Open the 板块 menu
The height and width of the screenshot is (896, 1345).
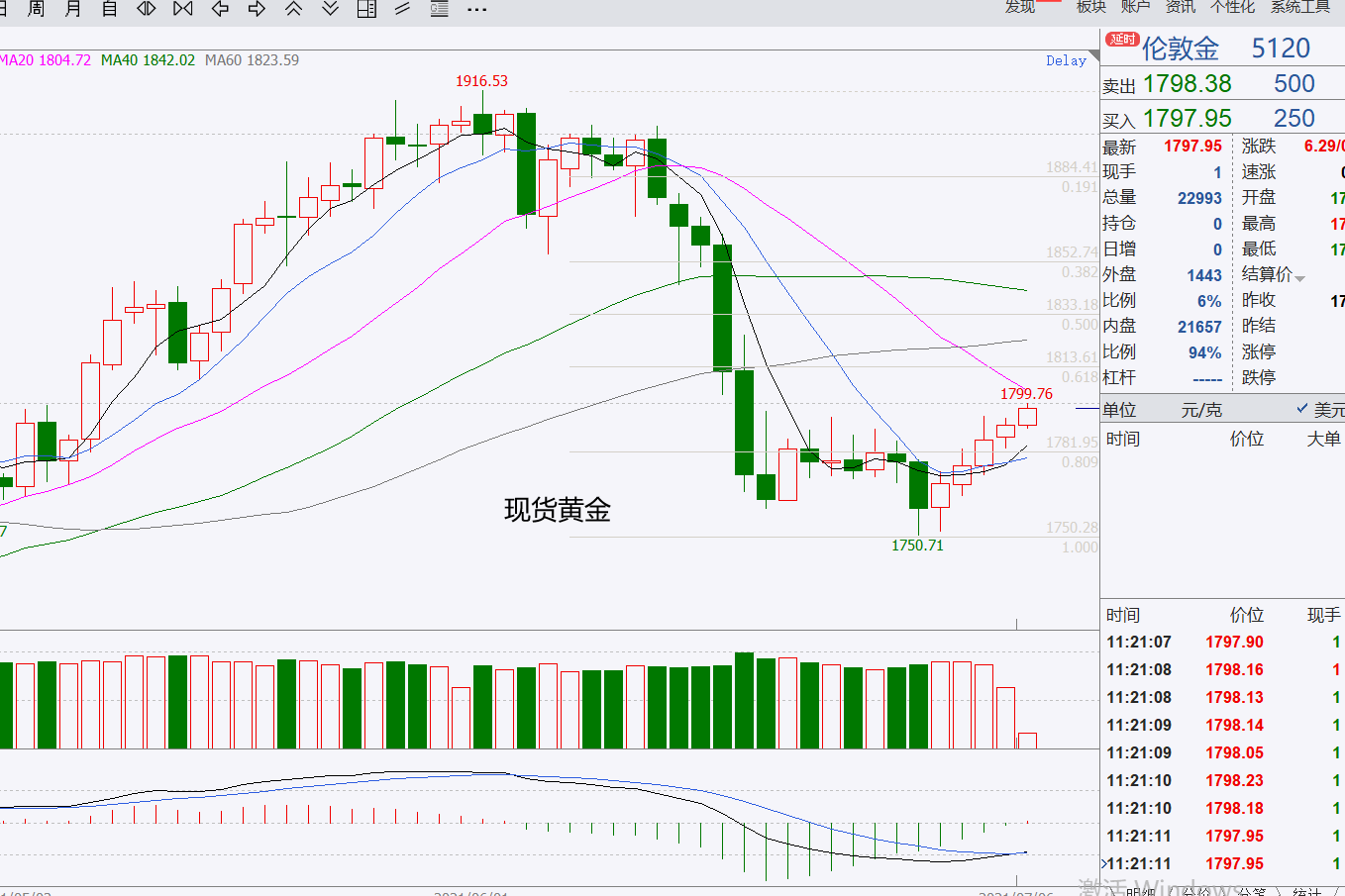pyautogui.click(x=1091, y=7)
